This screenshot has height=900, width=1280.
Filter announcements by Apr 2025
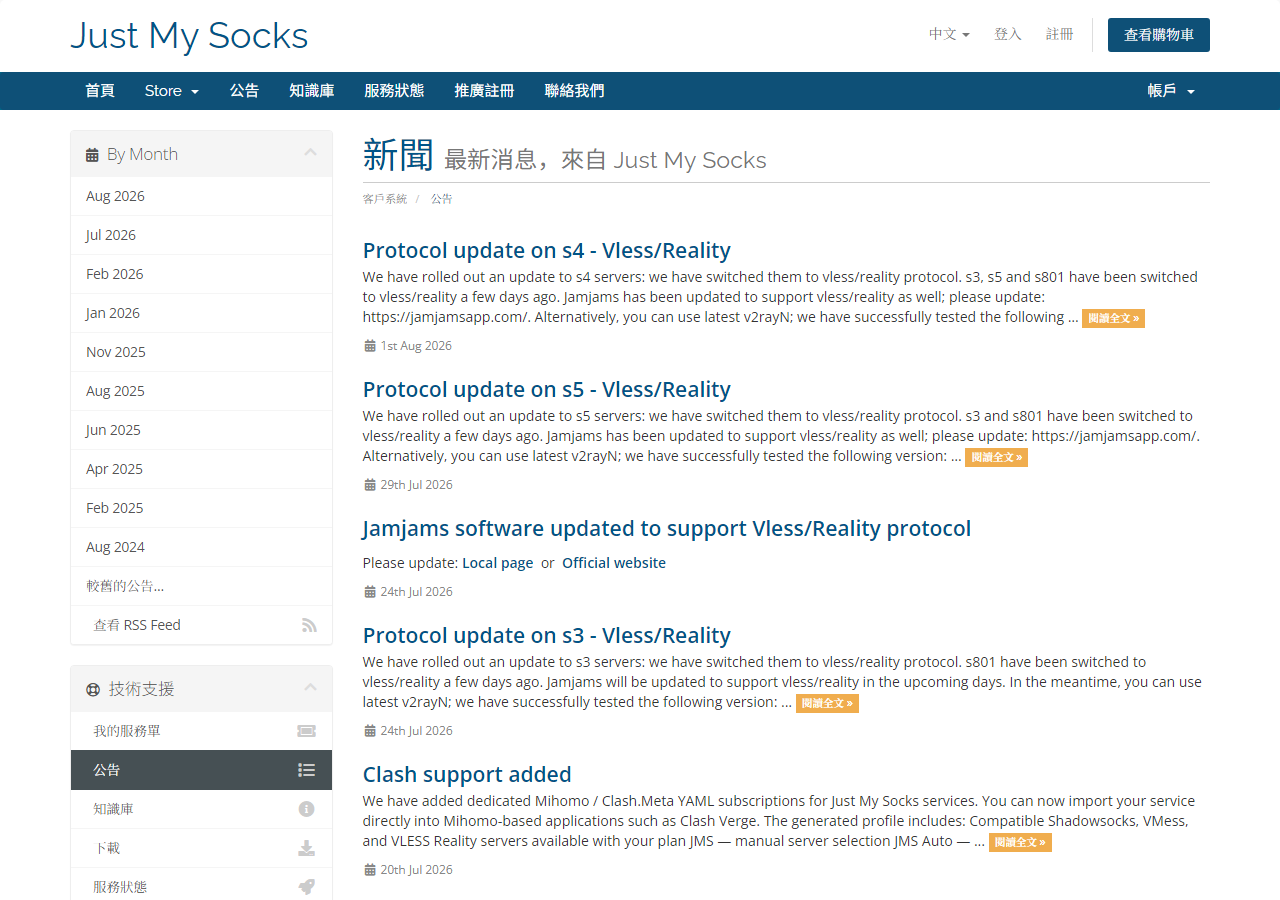coord(201,469)
